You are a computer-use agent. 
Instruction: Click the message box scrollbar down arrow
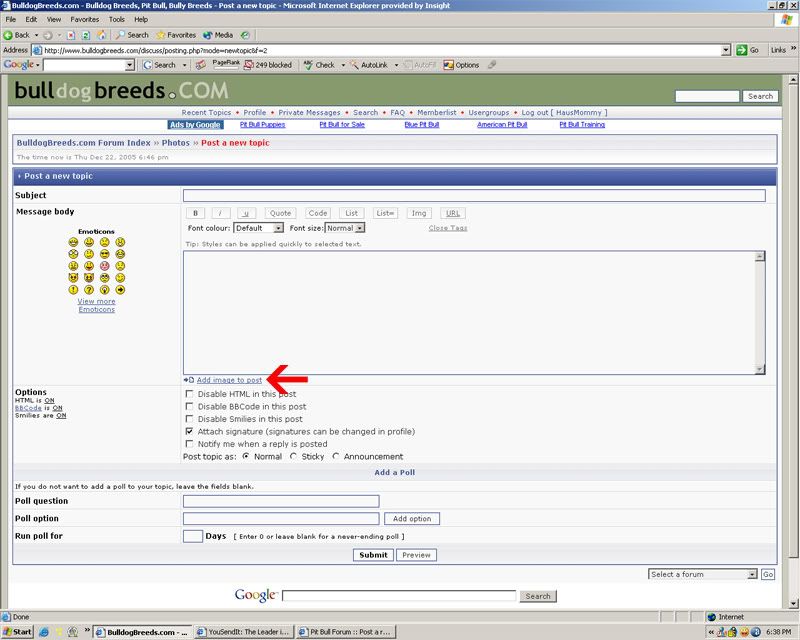point(760,369)
